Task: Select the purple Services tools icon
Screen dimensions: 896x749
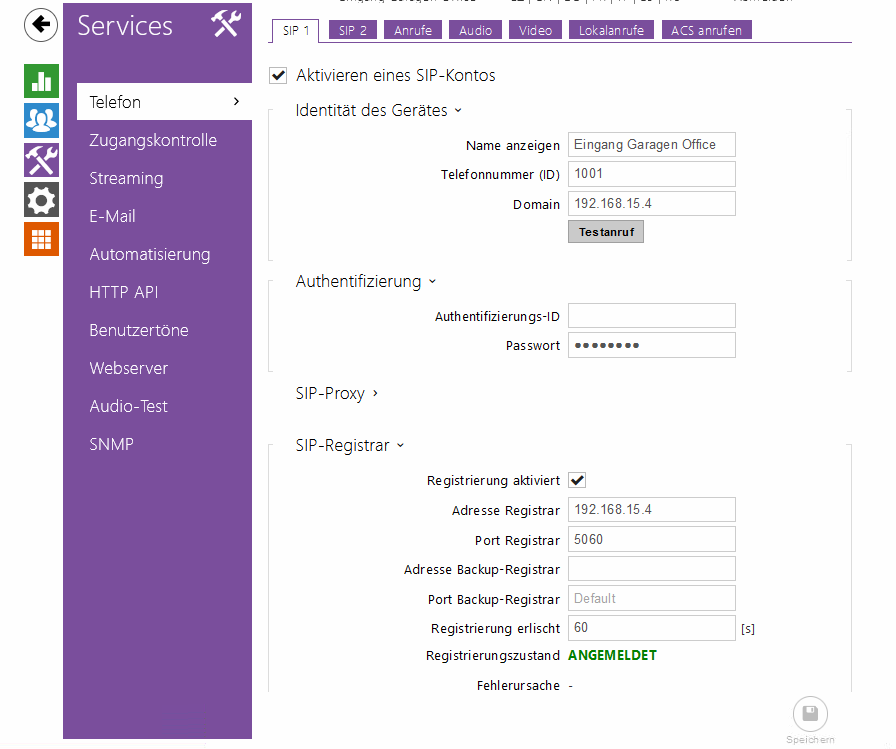Action: (x=41, y=160)
